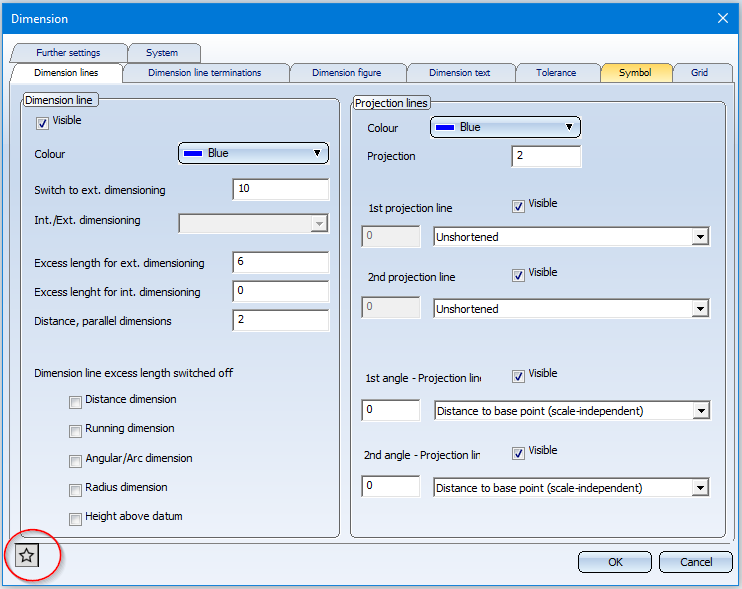This screenshot has height=589, width=742.
Task: Enable Distance dimension checkbox
Action: pos(76,402)
